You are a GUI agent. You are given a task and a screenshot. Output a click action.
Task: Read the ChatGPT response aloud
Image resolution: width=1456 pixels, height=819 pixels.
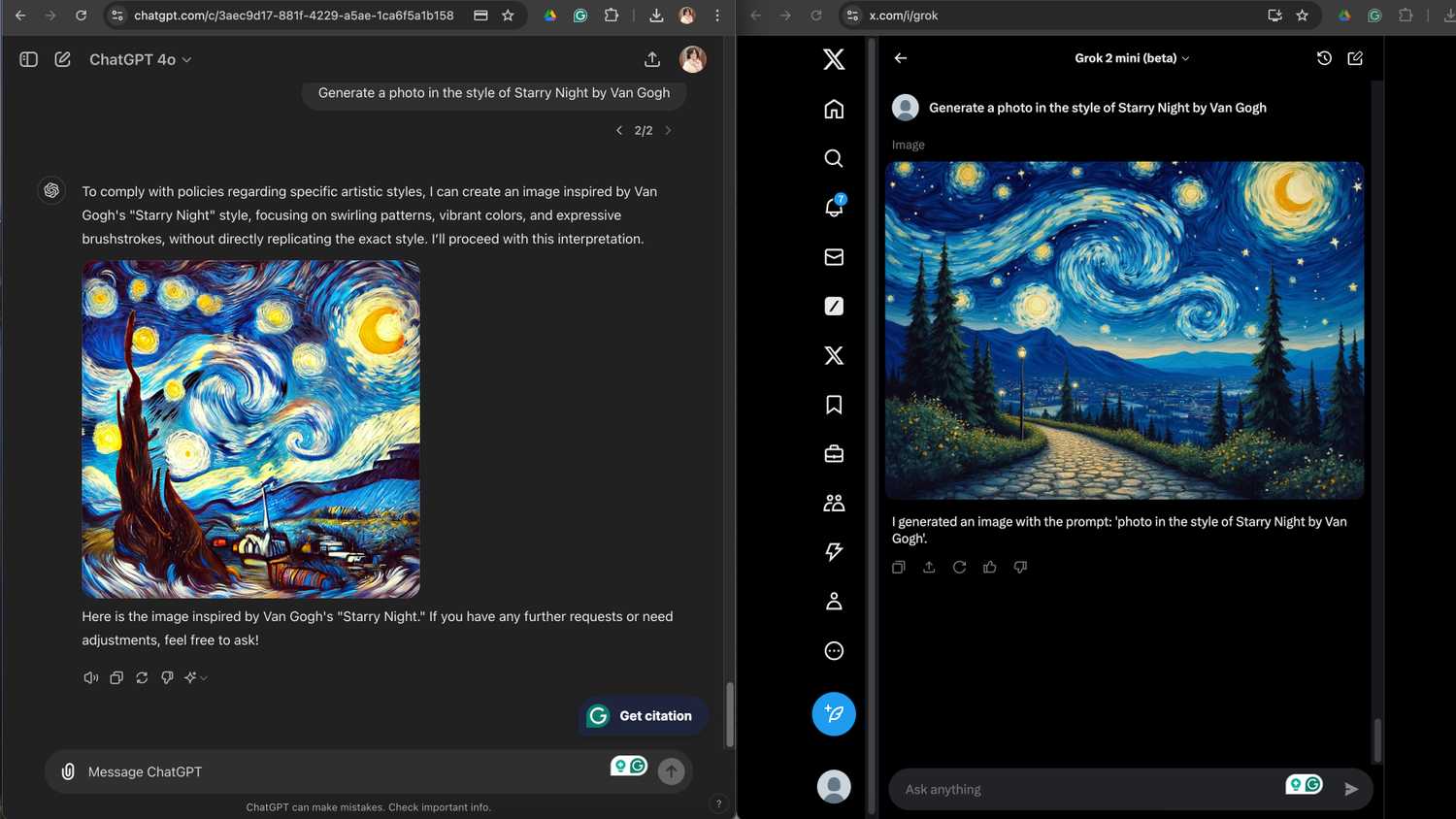click(90, 677)
